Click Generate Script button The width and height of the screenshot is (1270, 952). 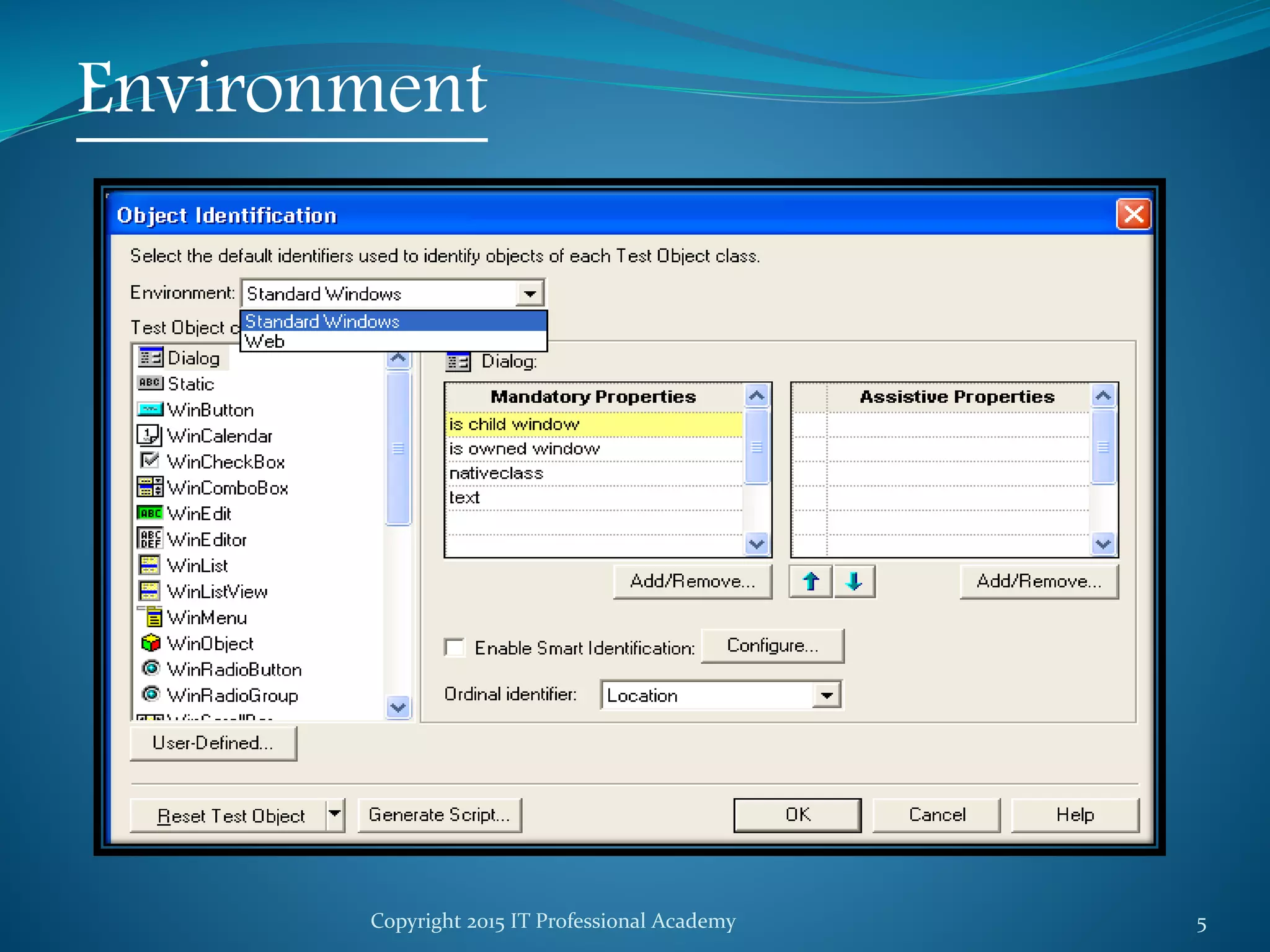(440, 815)
